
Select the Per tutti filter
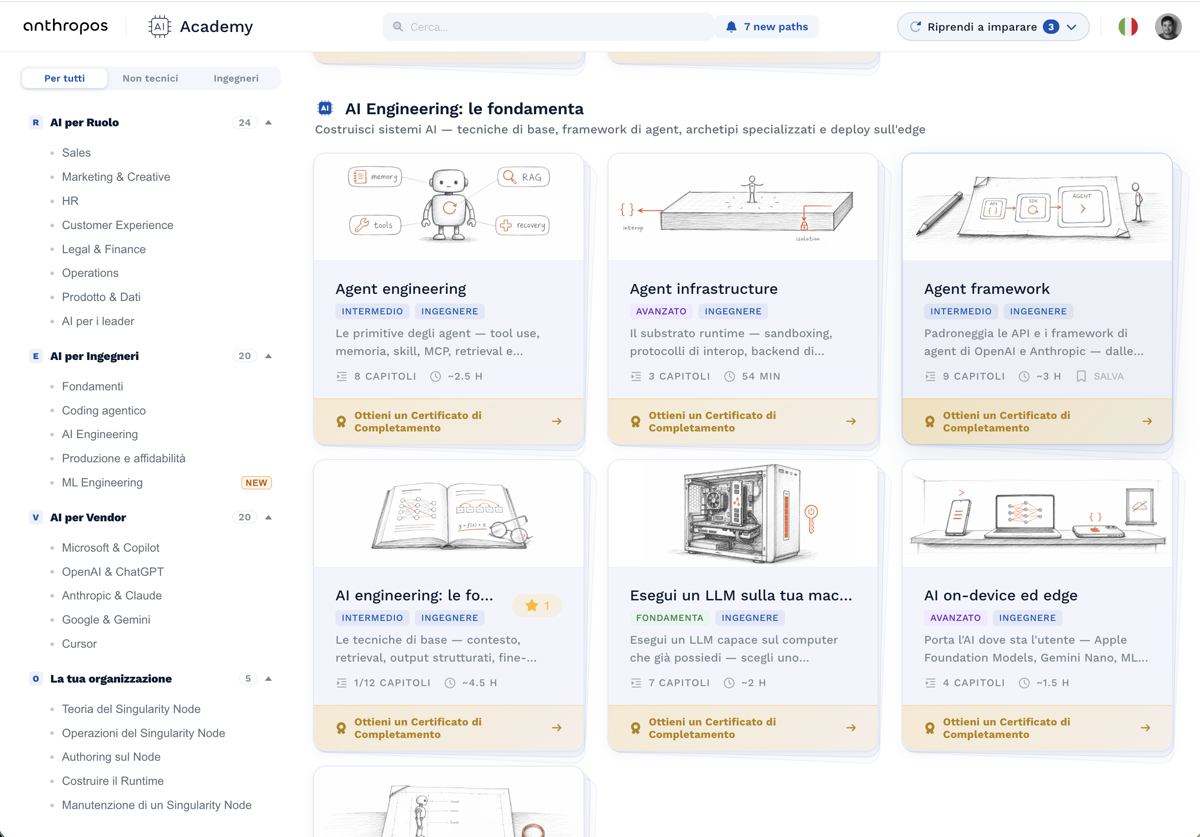[65, 78]
